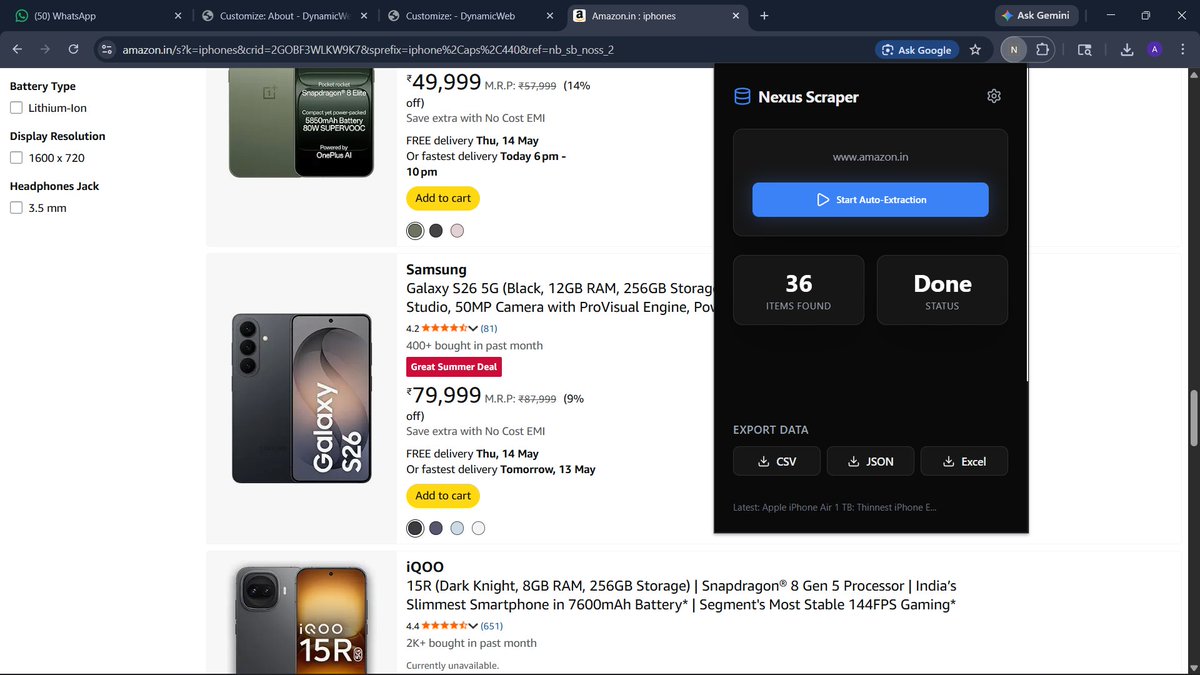Select the pink OnePlus color swatch

[457, 231]
